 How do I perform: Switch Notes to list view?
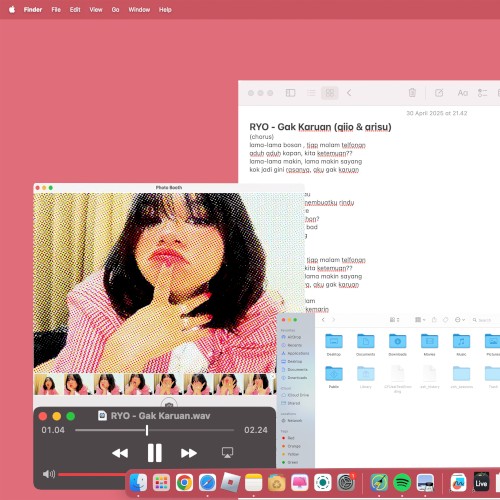click(x=311, y=93)
